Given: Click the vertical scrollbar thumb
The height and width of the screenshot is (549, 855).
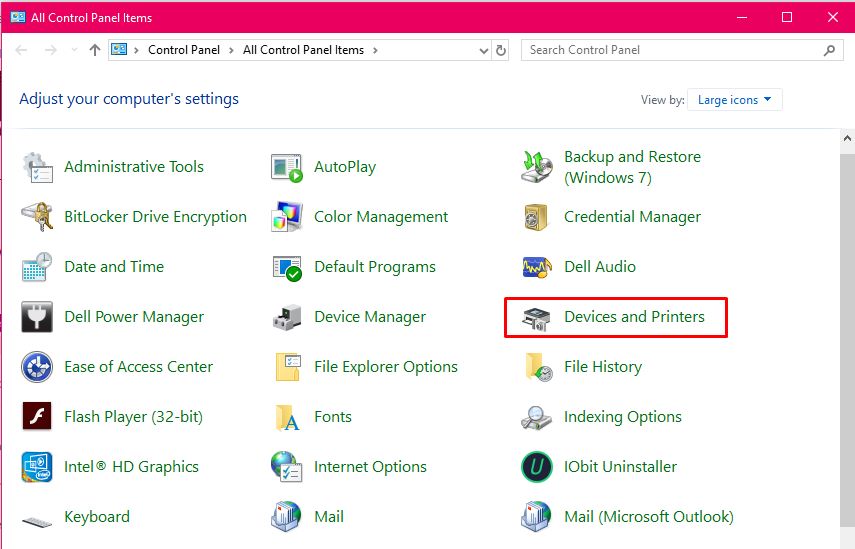Looking at the screenshot, I should [847, 341].
